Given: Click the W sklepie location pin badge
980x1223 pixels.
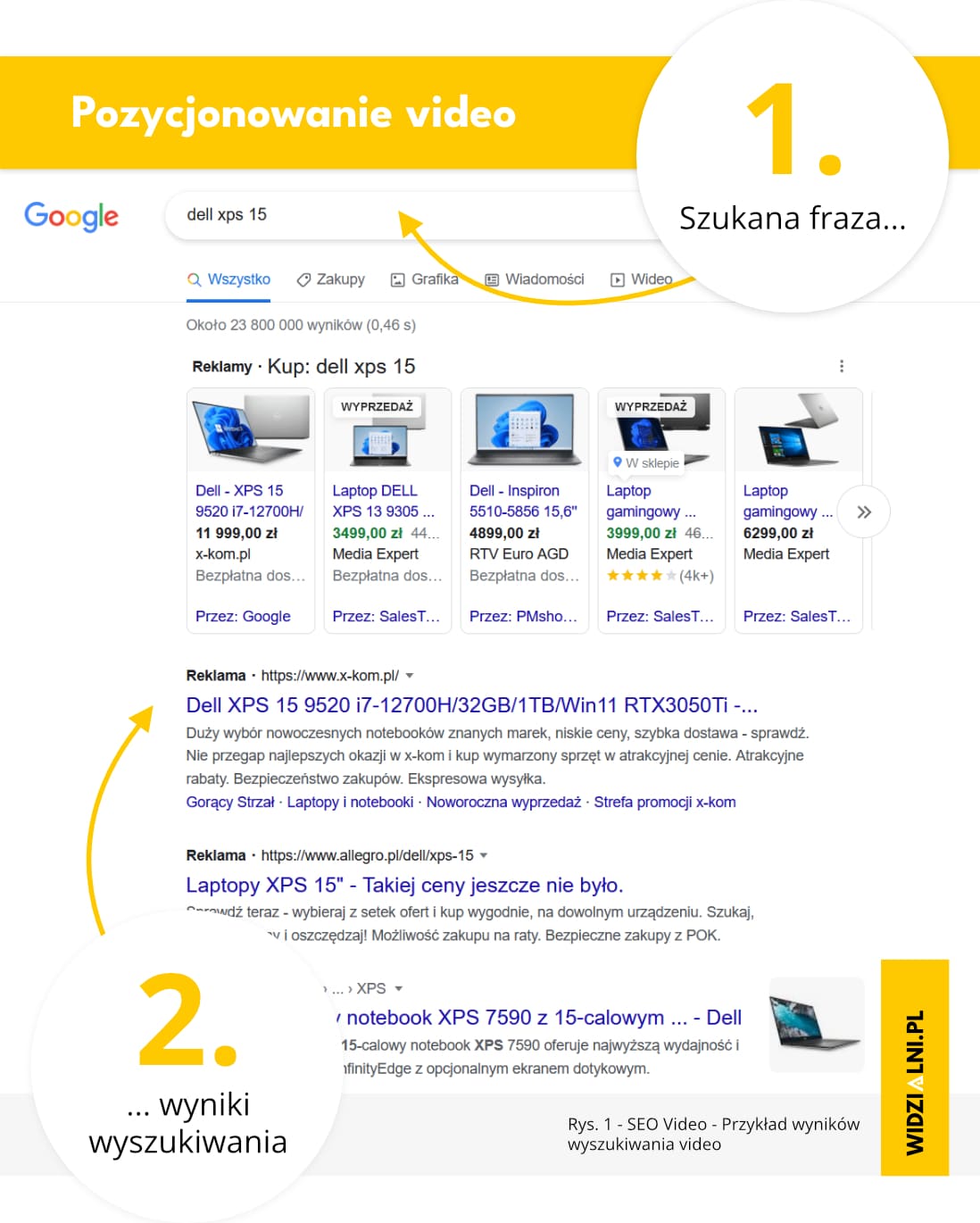Looking at the screenshot, I should (x=646, y=462).
